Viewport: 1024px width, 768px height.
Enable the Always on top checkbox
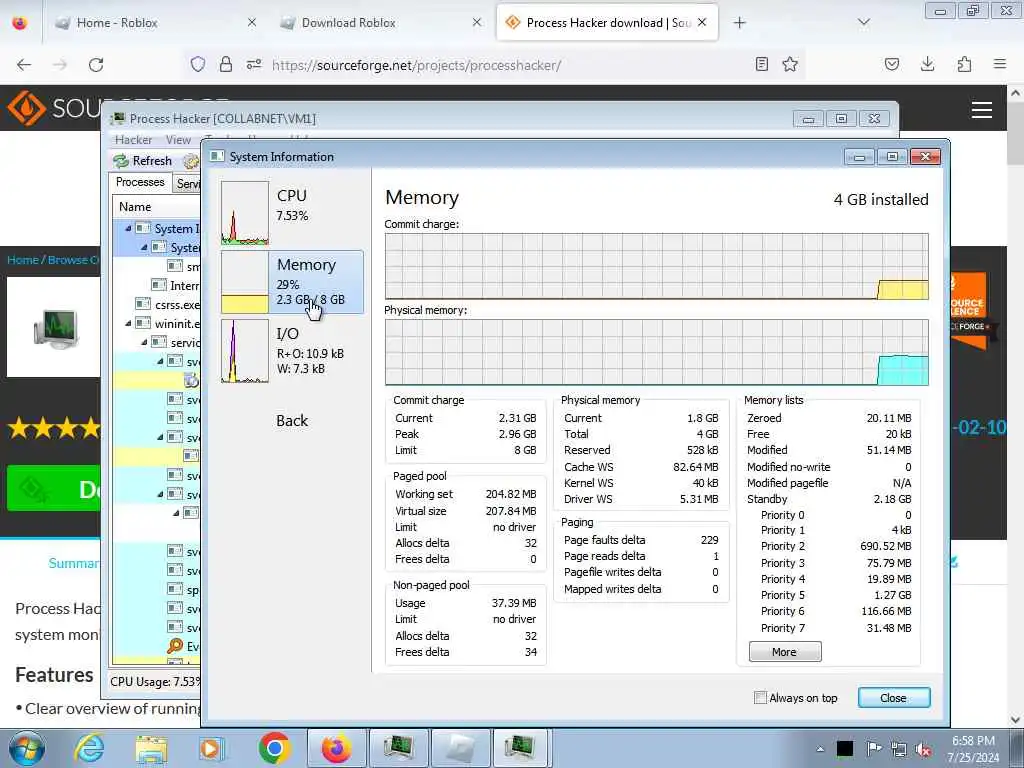click(x=761, y=697)
